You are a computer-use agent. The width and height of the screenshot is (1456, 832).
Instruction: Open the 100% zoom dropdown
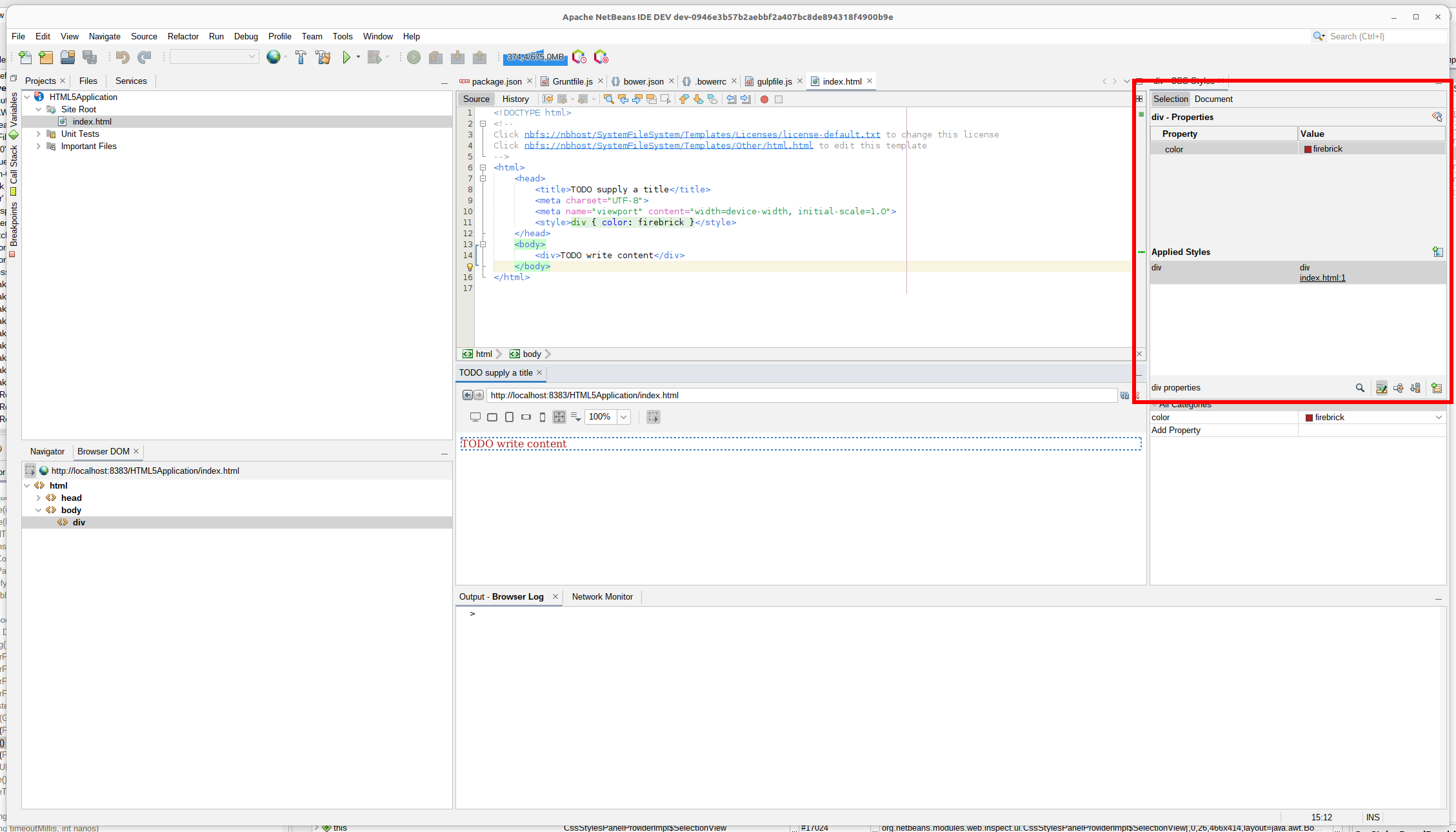(624, 417)
